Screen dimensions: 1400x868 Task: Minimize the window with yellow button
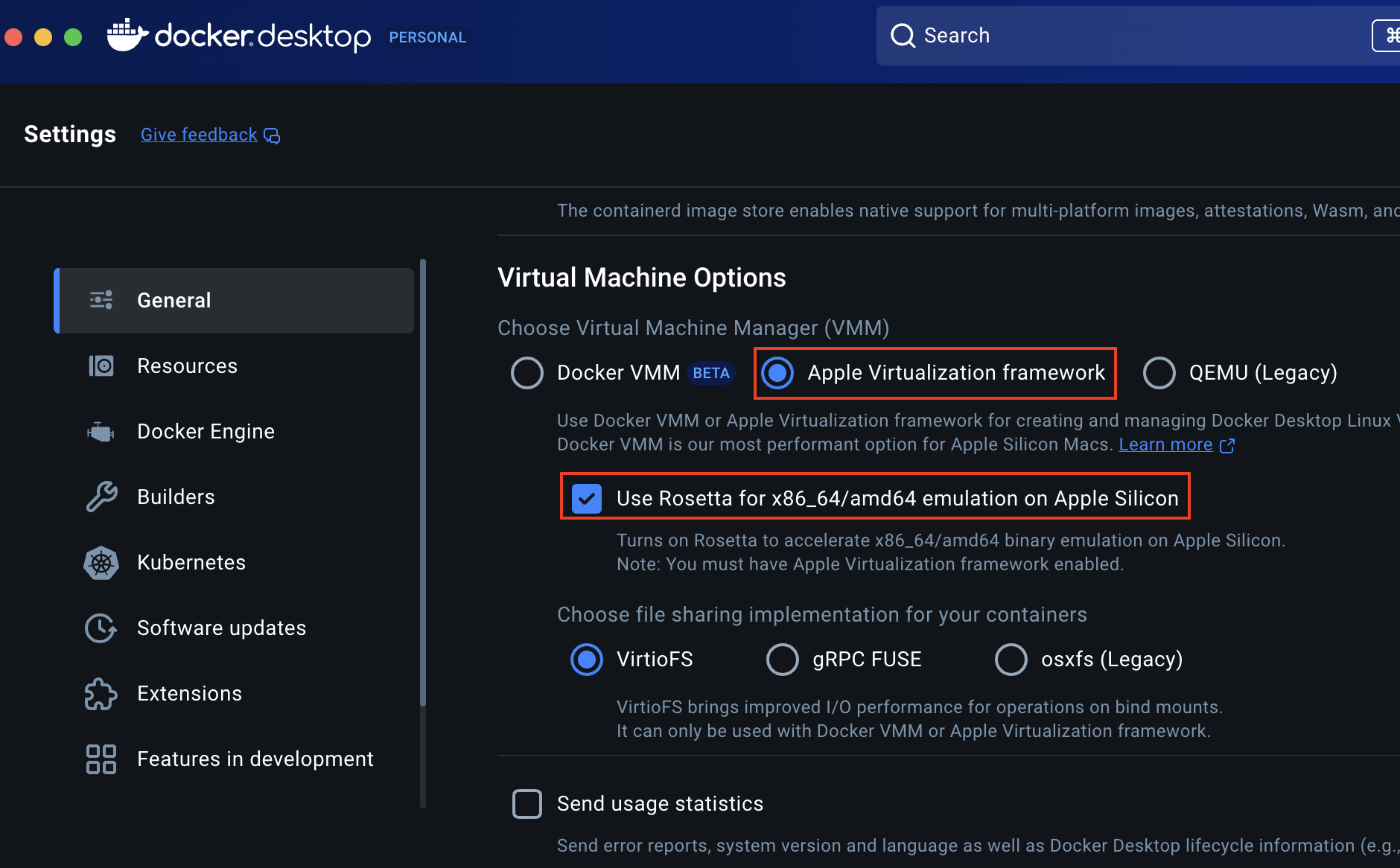[x=43, y=36]
